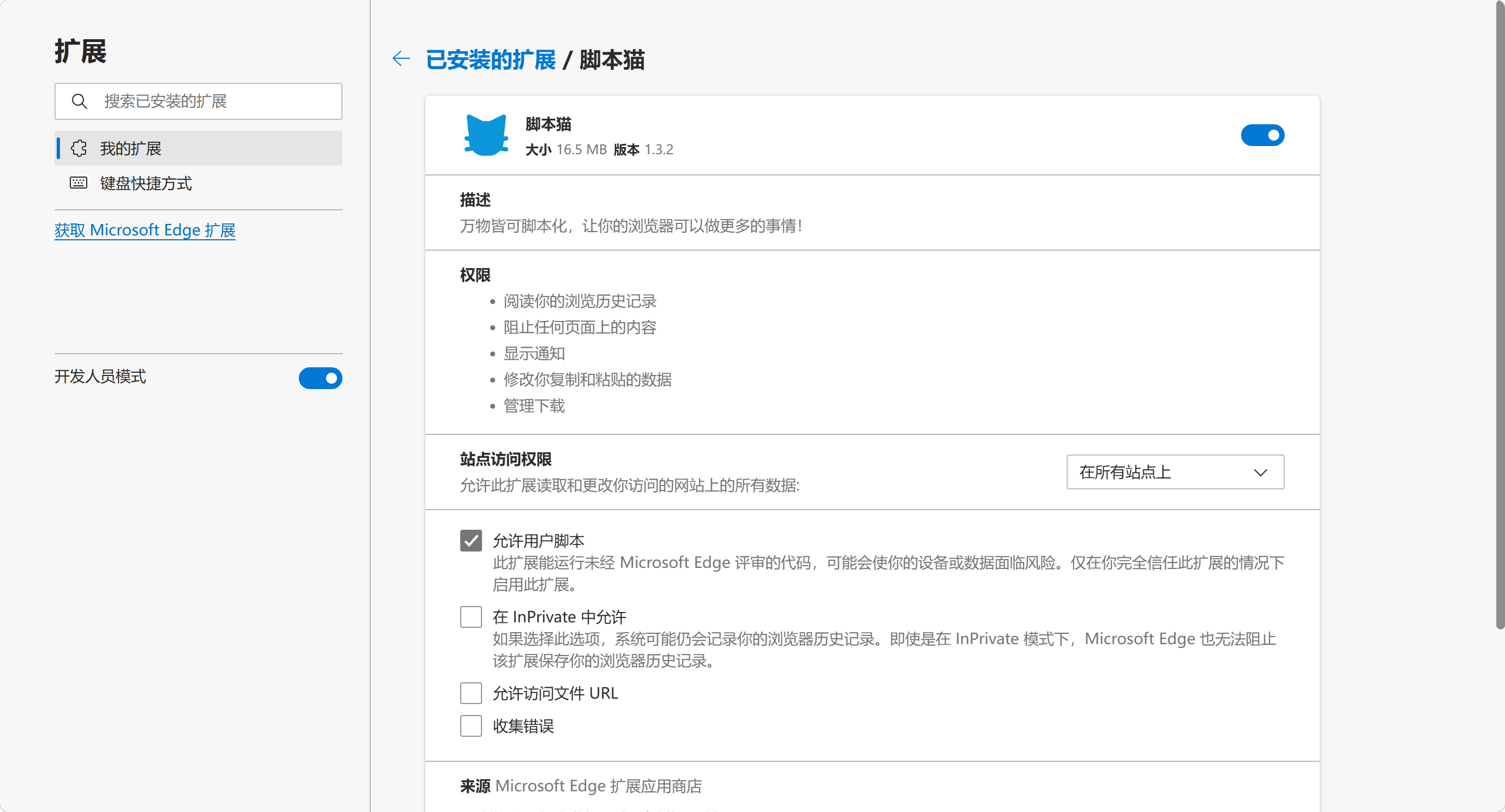Tick the 收集错误 checkbox
This screenshot has height=812, width=1505.
point(471,725)
